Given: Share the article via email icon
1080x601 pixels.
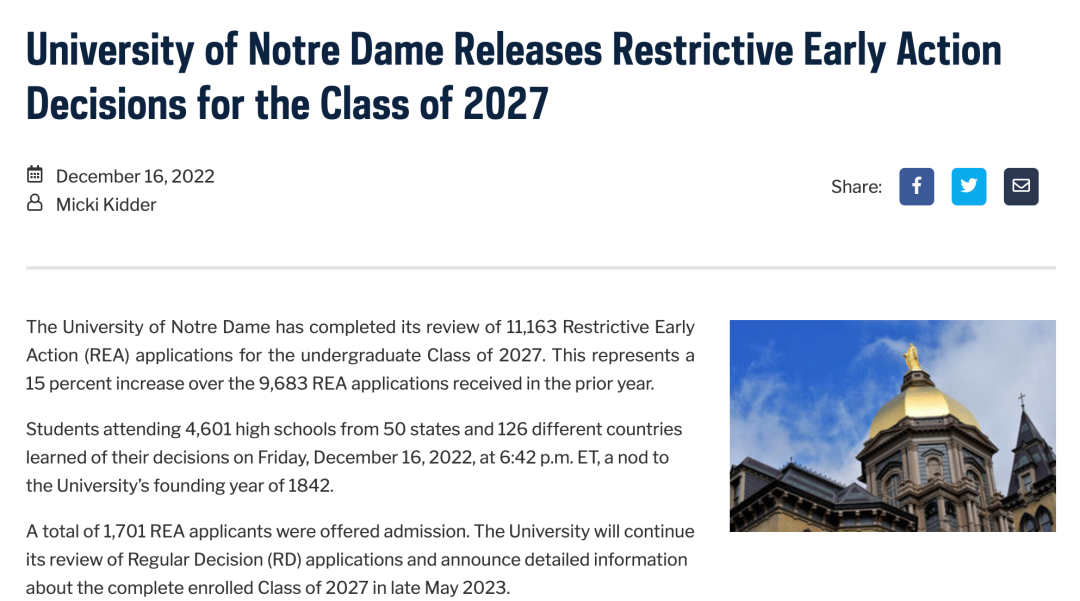Looking at the screenshot, I should pyautogui.click(x=1021, y=187).
